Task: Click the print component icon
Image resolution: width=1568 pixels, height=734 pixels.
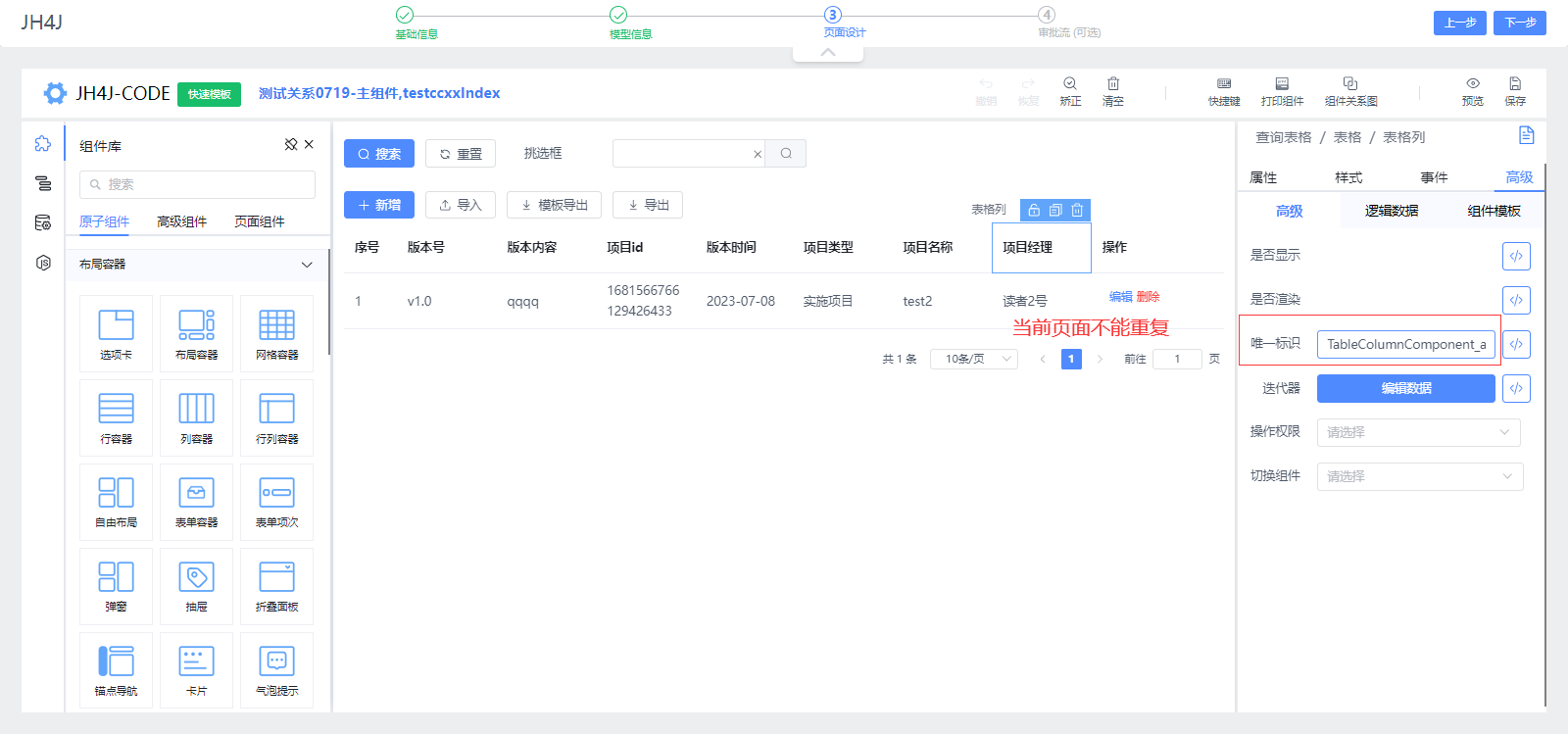Action: click(x=1282, y=84)
